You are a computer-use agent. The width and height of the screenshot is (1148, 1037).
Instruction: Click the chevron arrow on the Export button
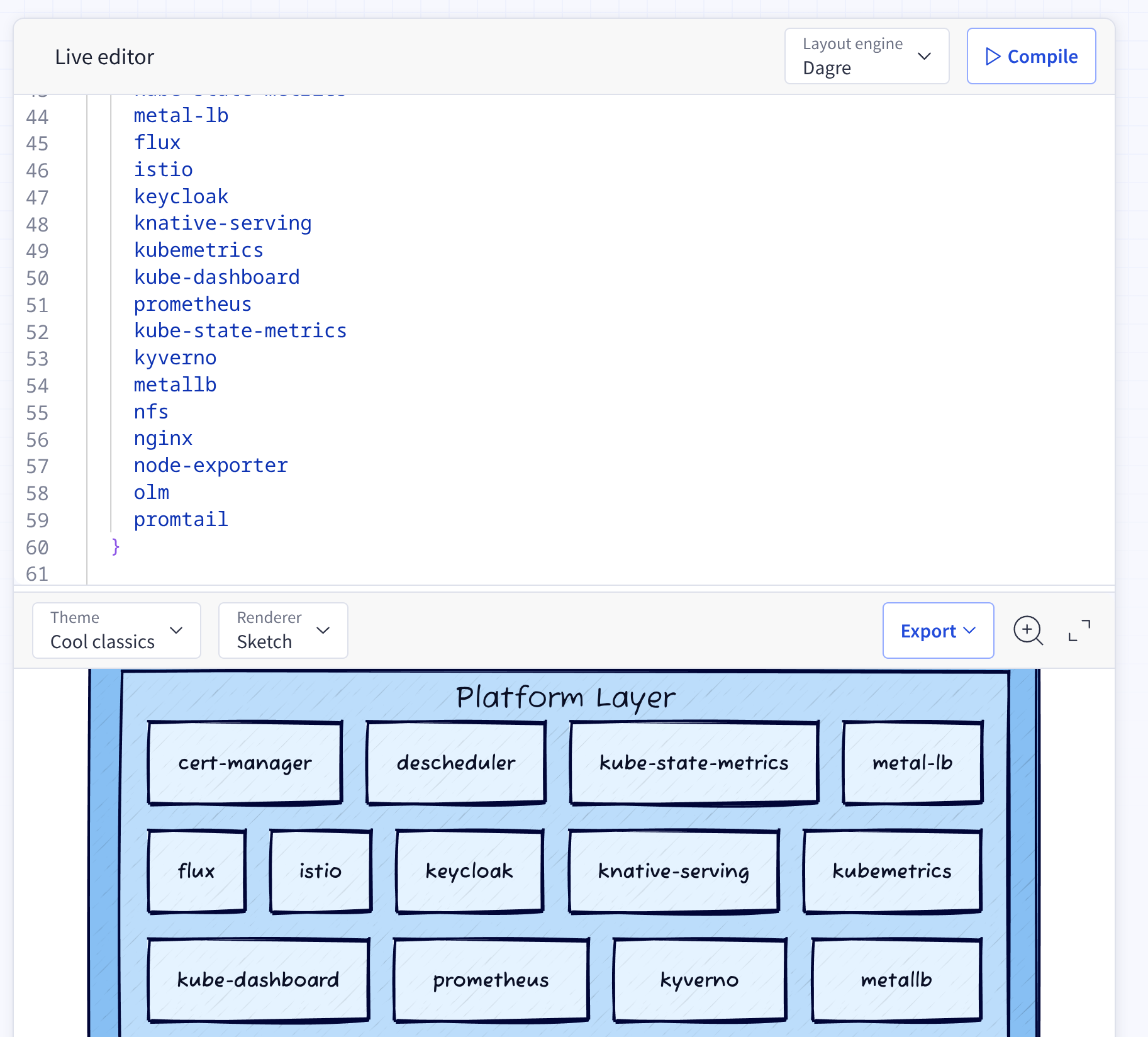pyautogui.click(x=969, y=631)
